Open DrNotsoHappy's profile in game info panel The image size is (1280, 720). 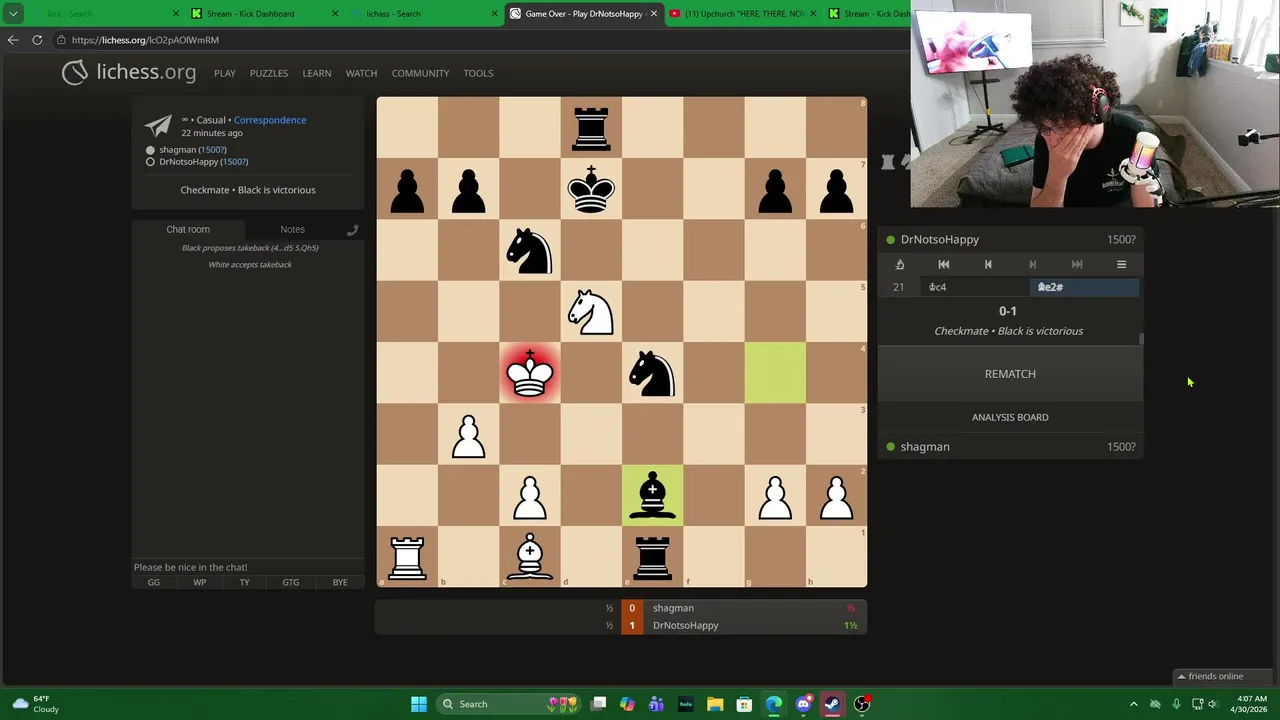click(204, 162)
